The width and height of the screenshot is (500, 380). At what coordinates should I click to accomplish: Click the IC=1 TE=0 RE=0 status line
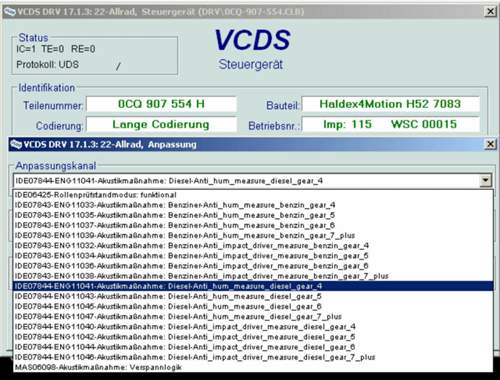point(56,49)
